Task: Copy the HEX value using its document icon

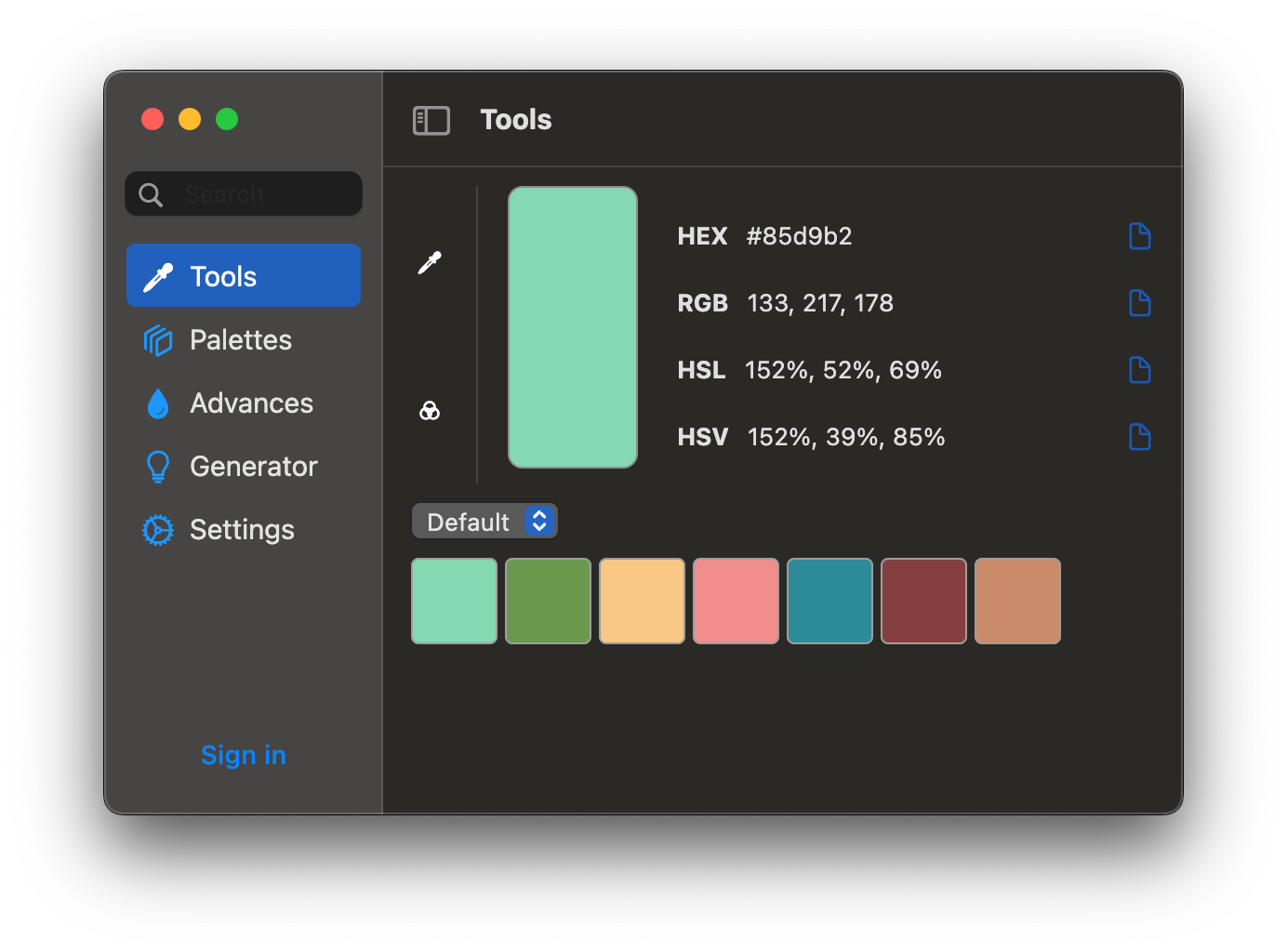Action: pos(1139,236)
